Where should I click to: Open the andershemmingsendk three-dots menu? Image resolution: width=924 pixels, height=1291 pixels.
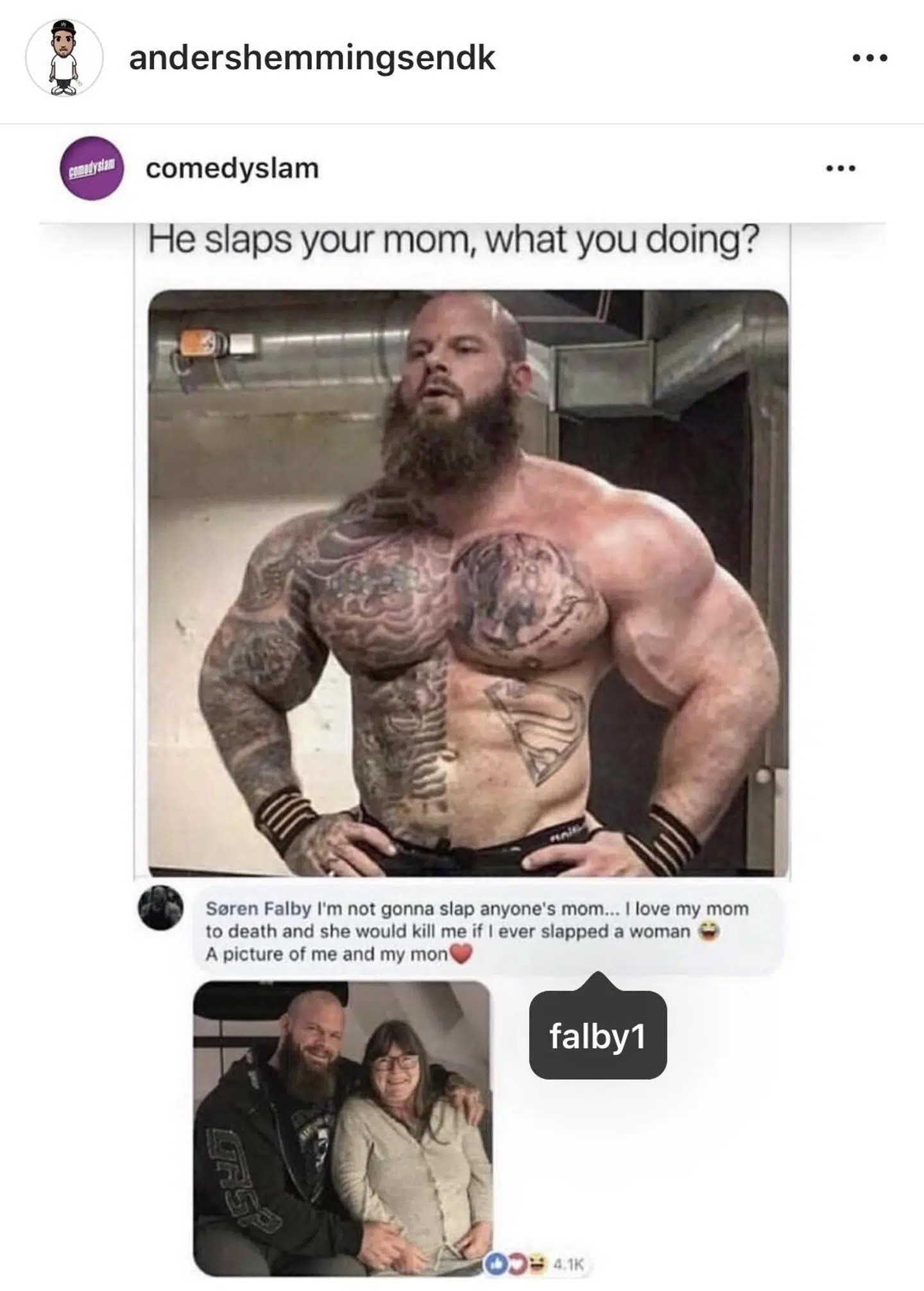[x=869, y=58]
